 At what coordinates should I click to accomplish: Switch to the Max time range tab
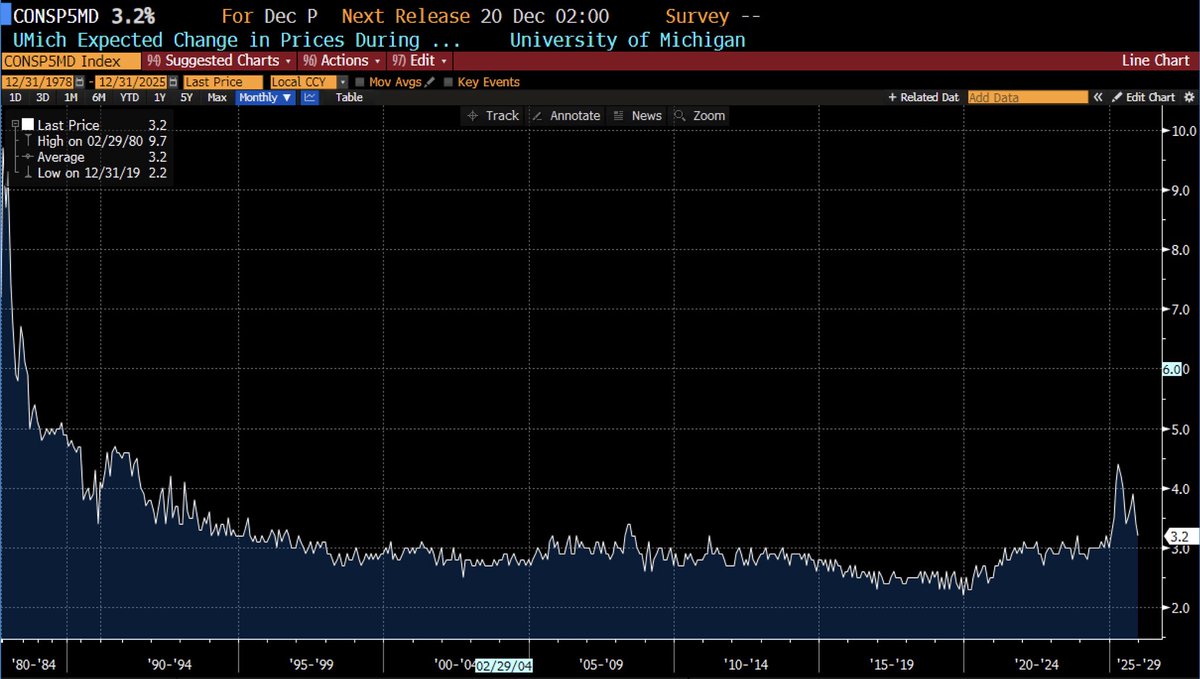click(x=217, y=97)
